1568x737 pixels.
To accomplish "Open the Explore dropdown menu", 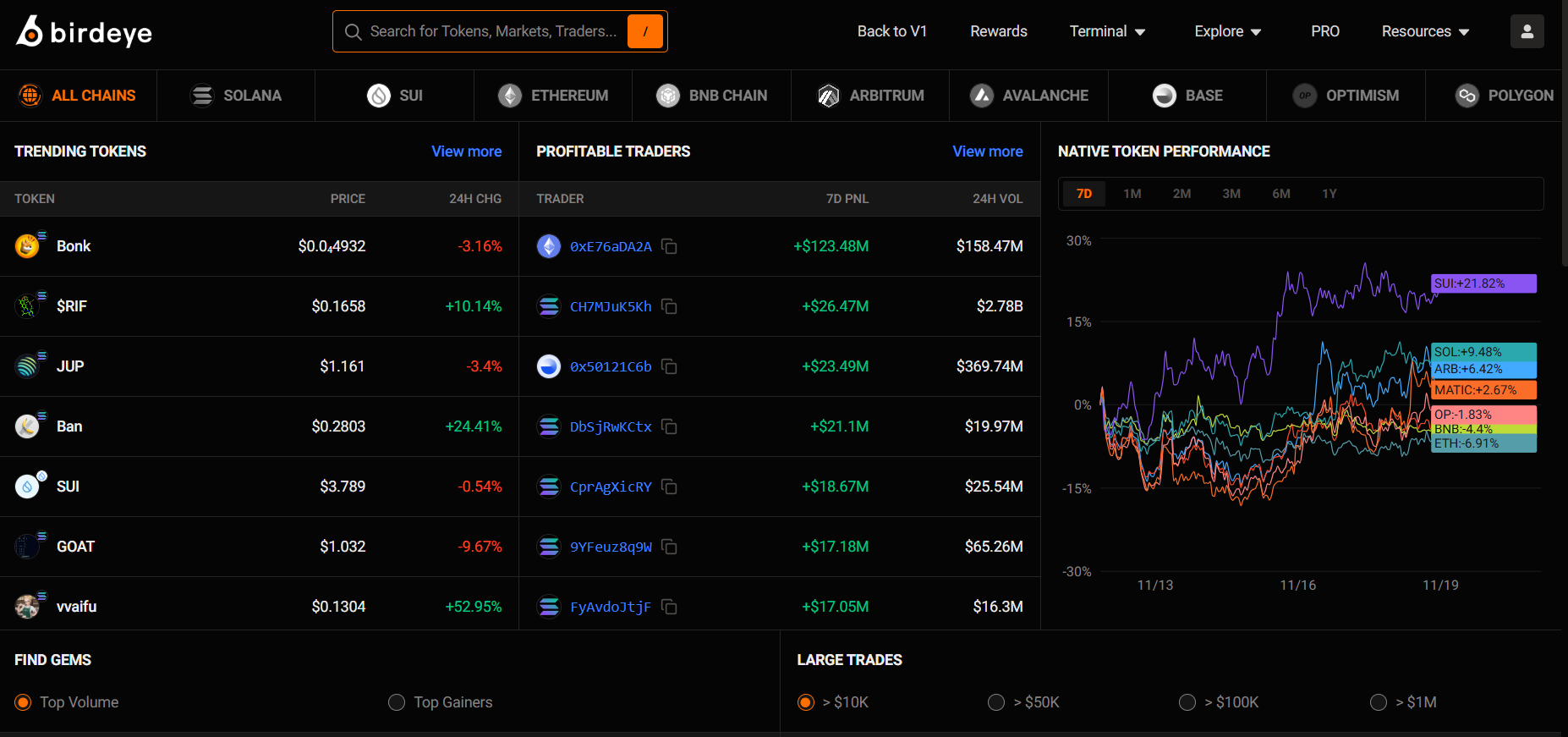I will pyautogui.click(x=1227, y=31).
